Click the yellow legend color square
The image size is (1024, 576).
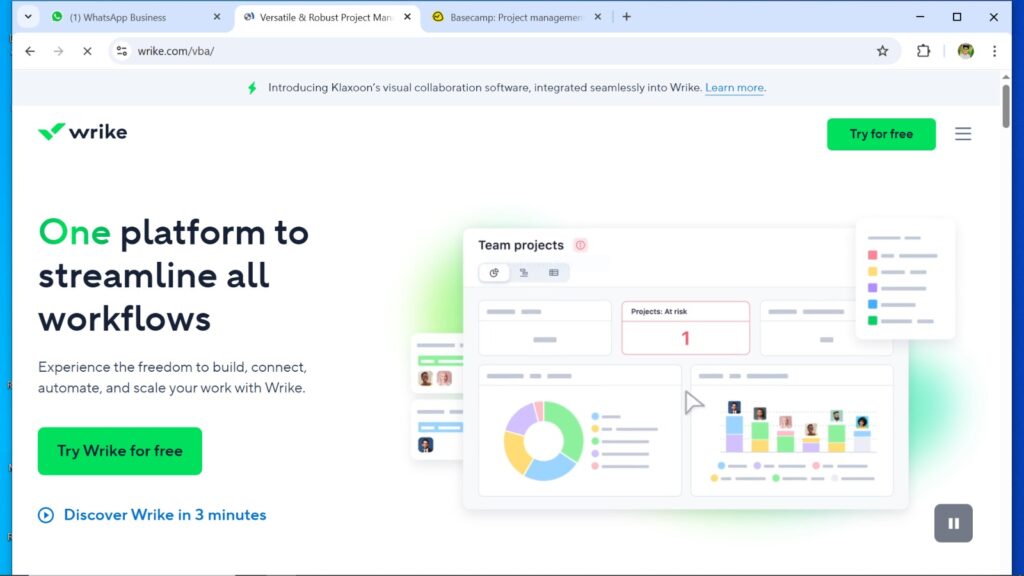click(872, 272)
